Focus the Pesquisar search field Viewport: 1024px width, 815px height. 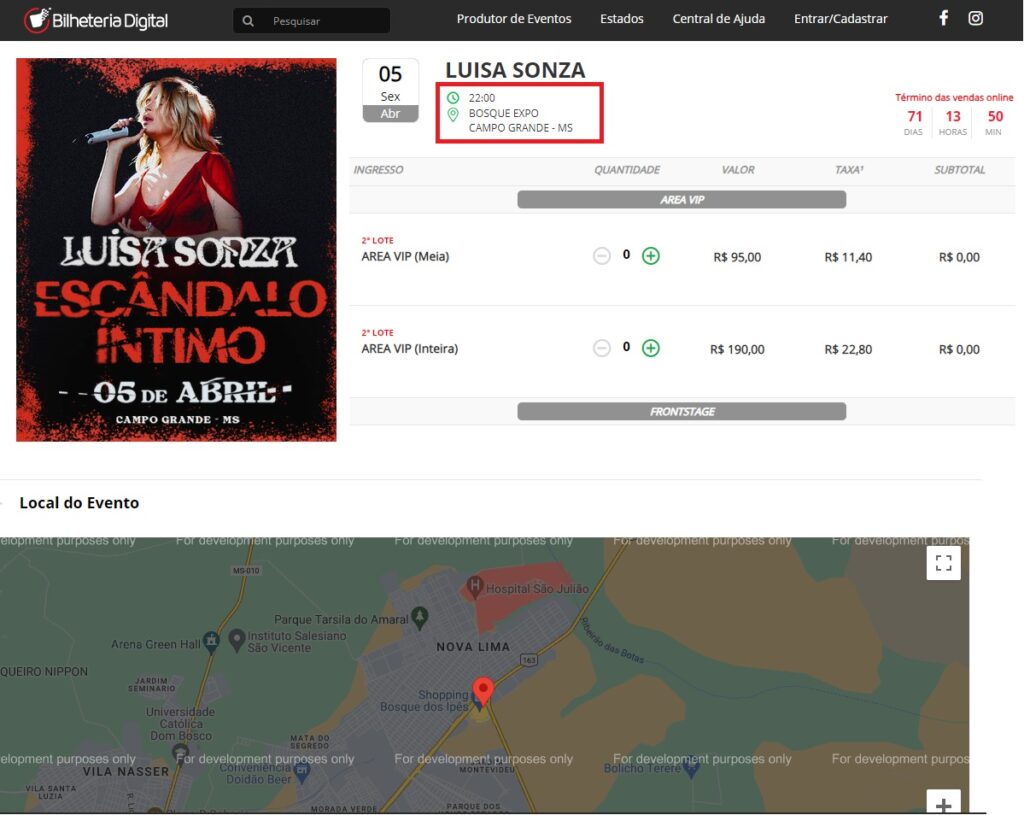point(325,20)
